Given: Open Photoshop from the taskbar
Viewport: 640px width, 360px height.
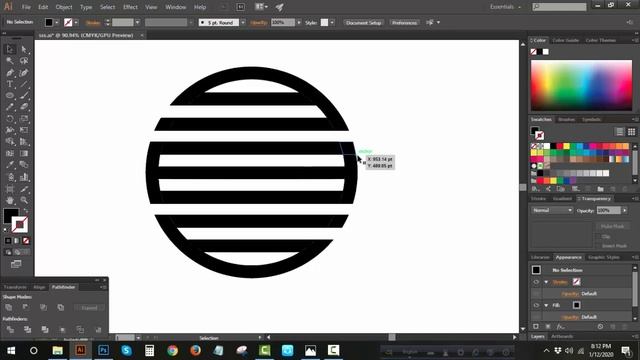Looking at the screenshot, I should click(103, 350).
